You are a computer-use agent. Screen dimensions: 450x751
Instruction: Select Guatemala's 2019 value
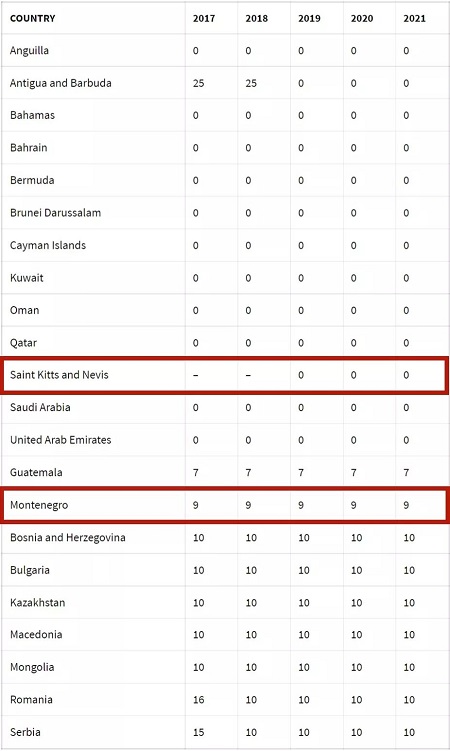click(x=301, y=473)
